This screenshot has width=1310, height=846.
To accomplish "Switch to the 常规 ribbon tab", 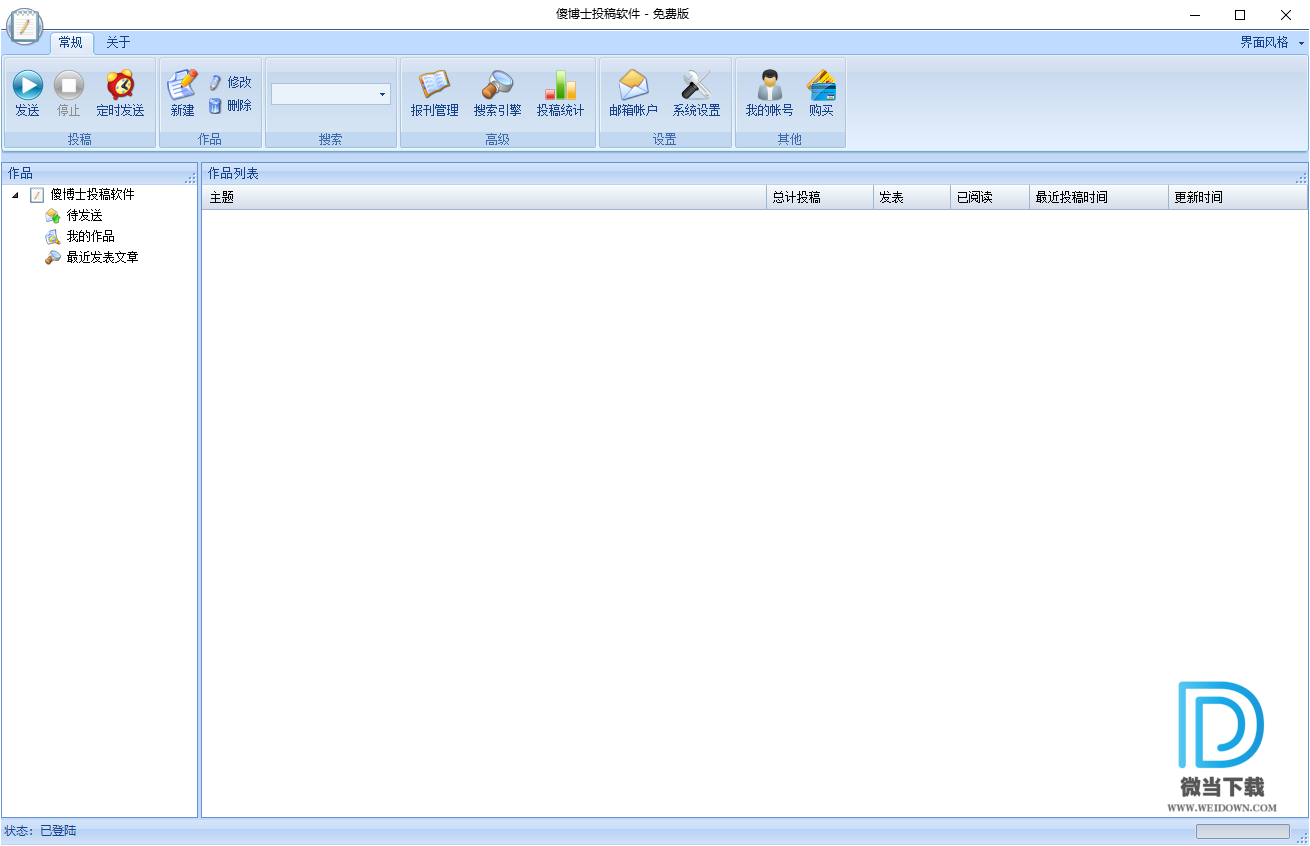I will [x=71, y=42].
